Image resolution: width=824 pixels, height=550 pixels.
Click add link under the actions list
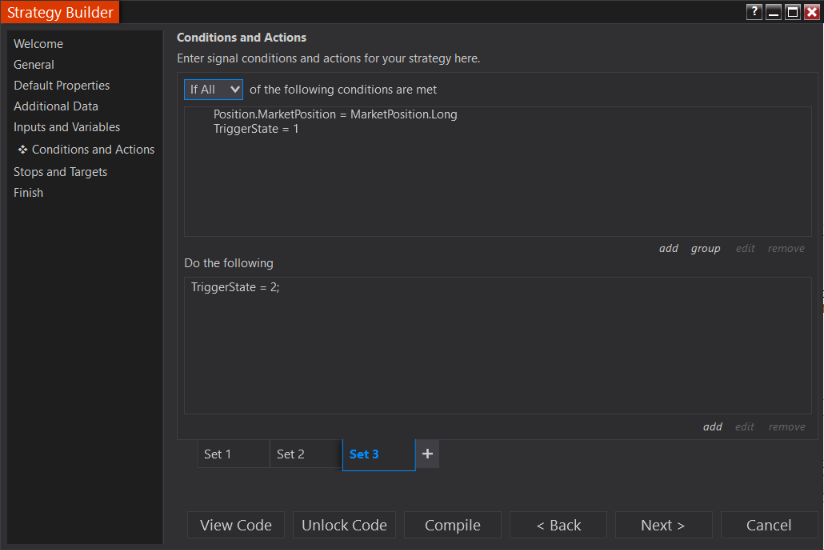[x=712, y=426]
